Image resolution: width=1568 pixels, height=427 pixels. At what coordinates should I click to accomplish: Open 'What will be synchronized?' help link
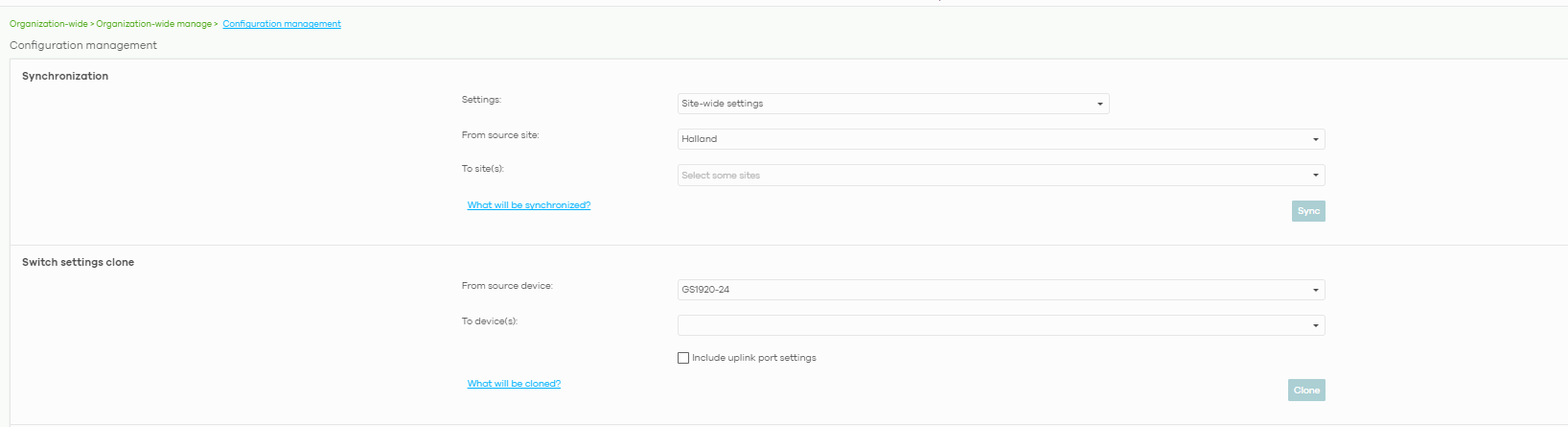(x=528, y=205)
